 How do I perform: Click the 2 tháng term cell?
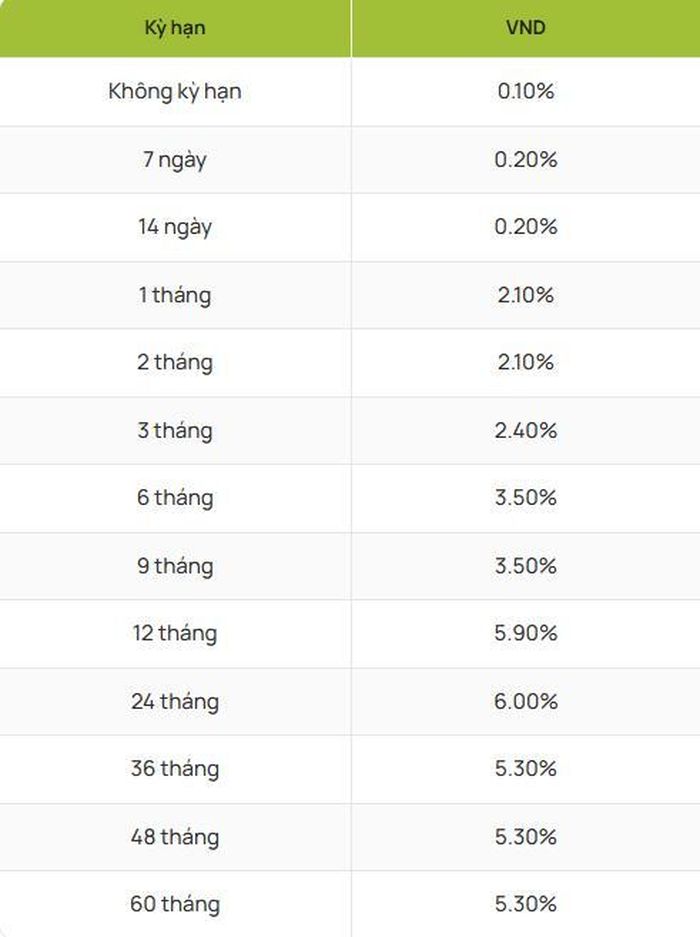[x=175, y=363]
